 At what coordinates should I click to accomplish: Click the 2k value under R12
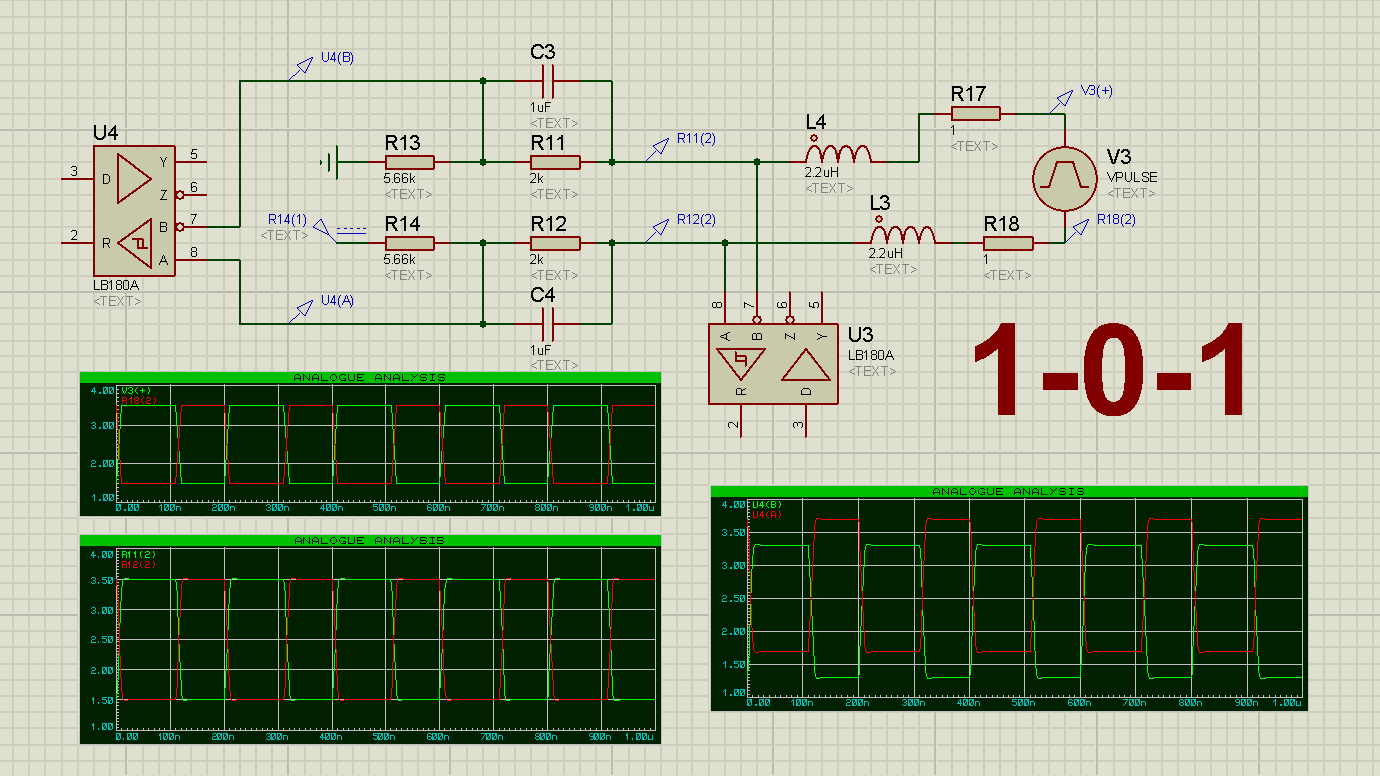[536, 259]
